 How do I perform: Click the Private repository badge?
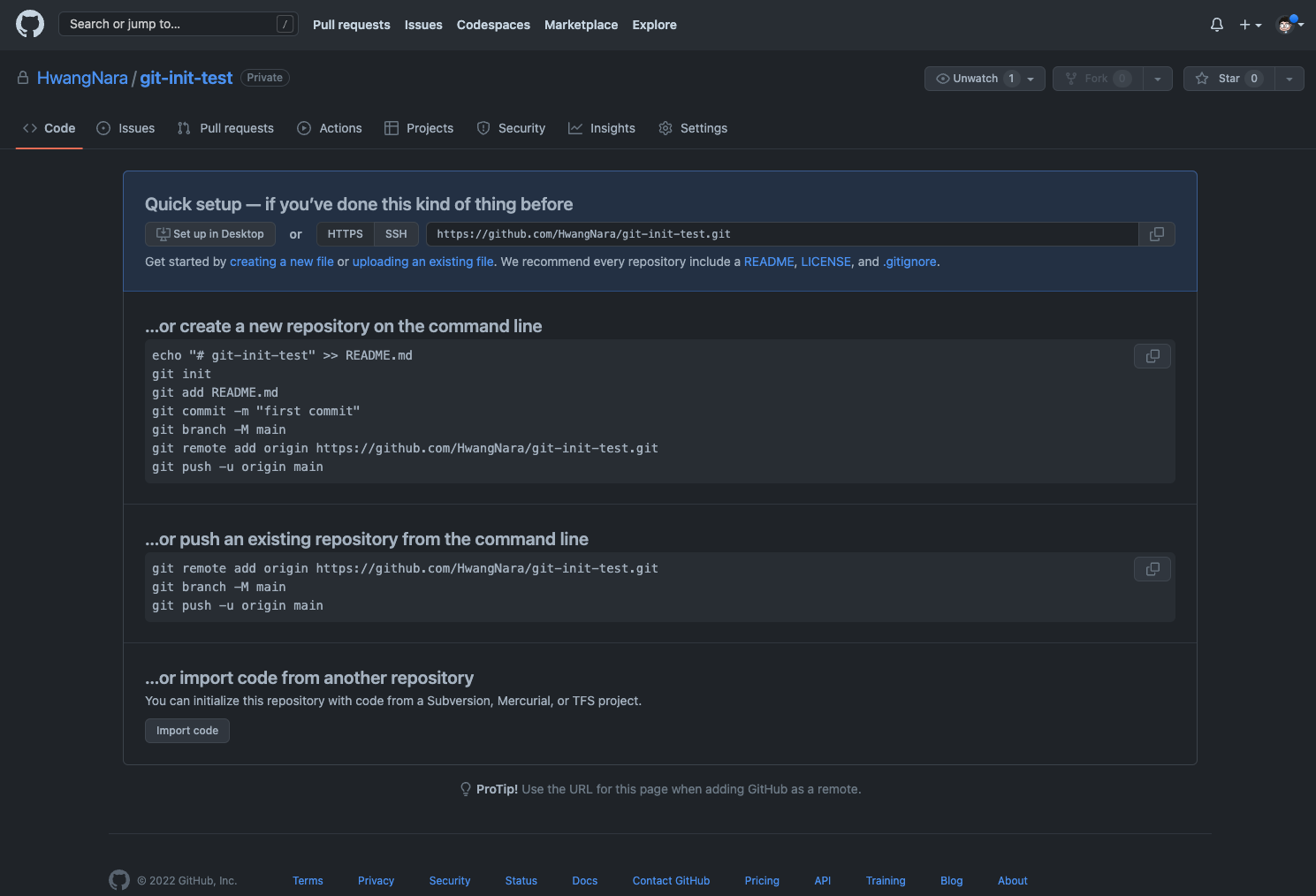[265, 78]
